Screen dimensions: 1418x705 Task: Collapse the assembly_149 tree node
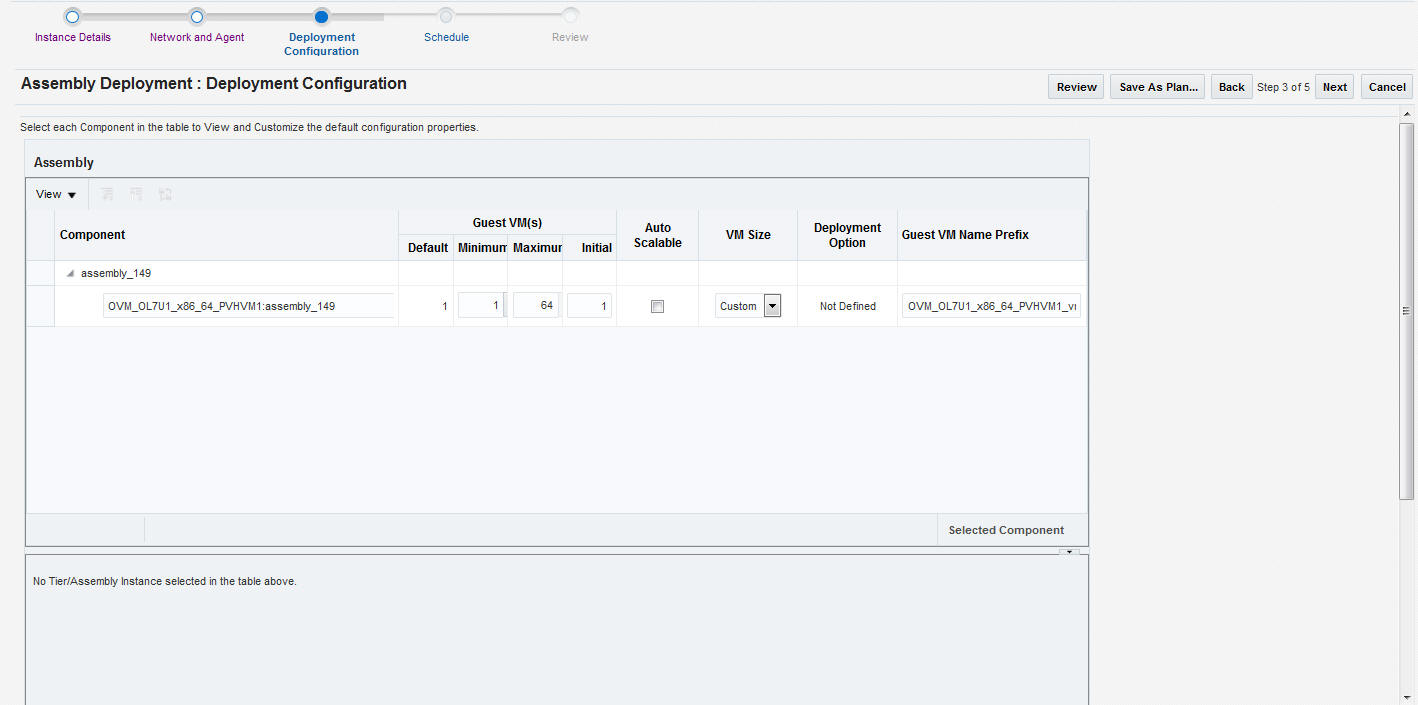(x=70, y=273)
